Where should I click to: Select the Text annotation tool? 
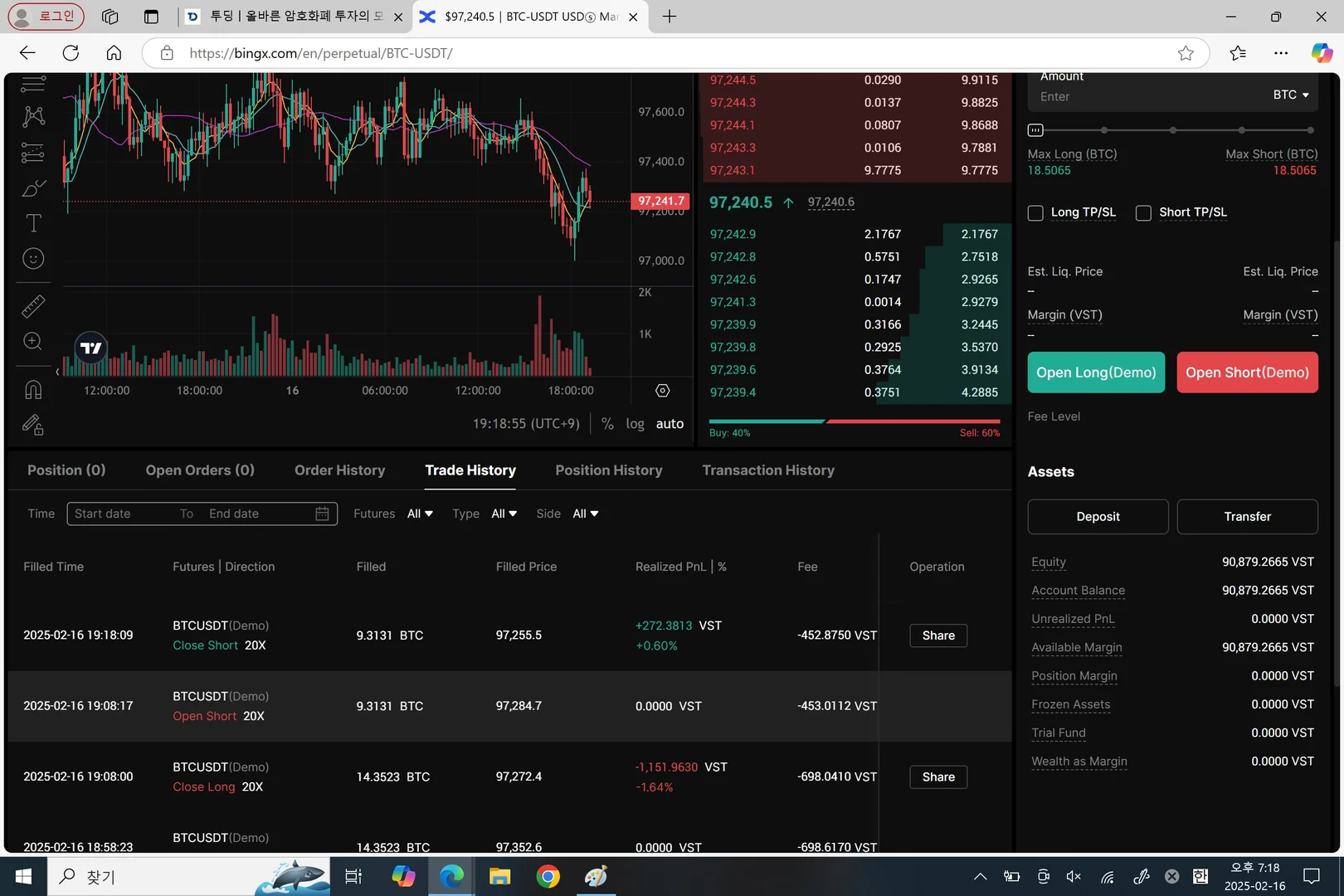tap(33, 223)
